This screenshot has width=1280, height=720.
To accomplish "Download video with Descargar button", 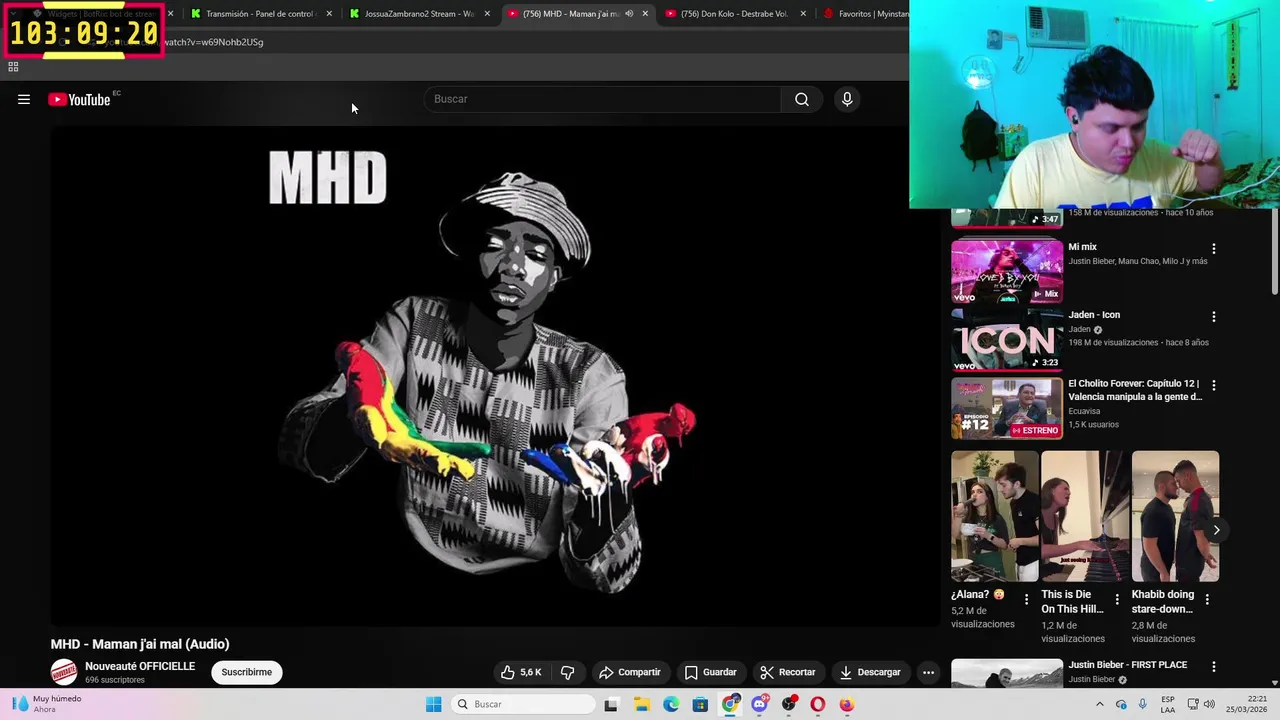I will [x=870, y=672].
